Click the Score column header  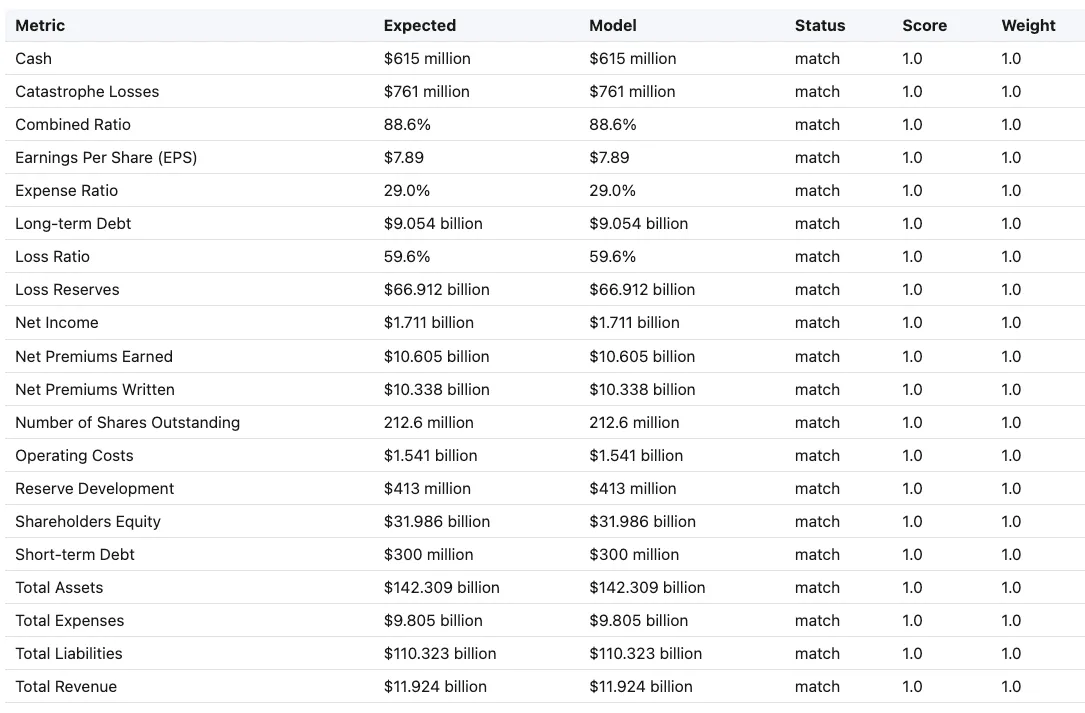[x=924, y=26]
